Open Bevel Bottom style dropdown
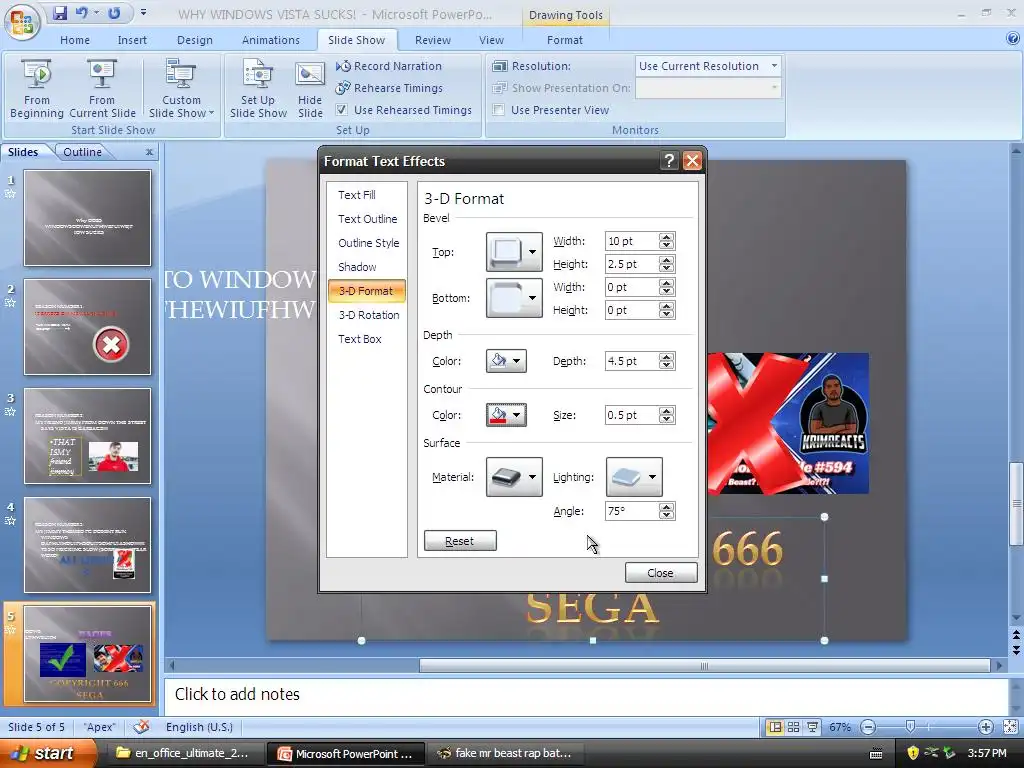This screenshot has height=768, width=1024. click(x=514, y=298)
